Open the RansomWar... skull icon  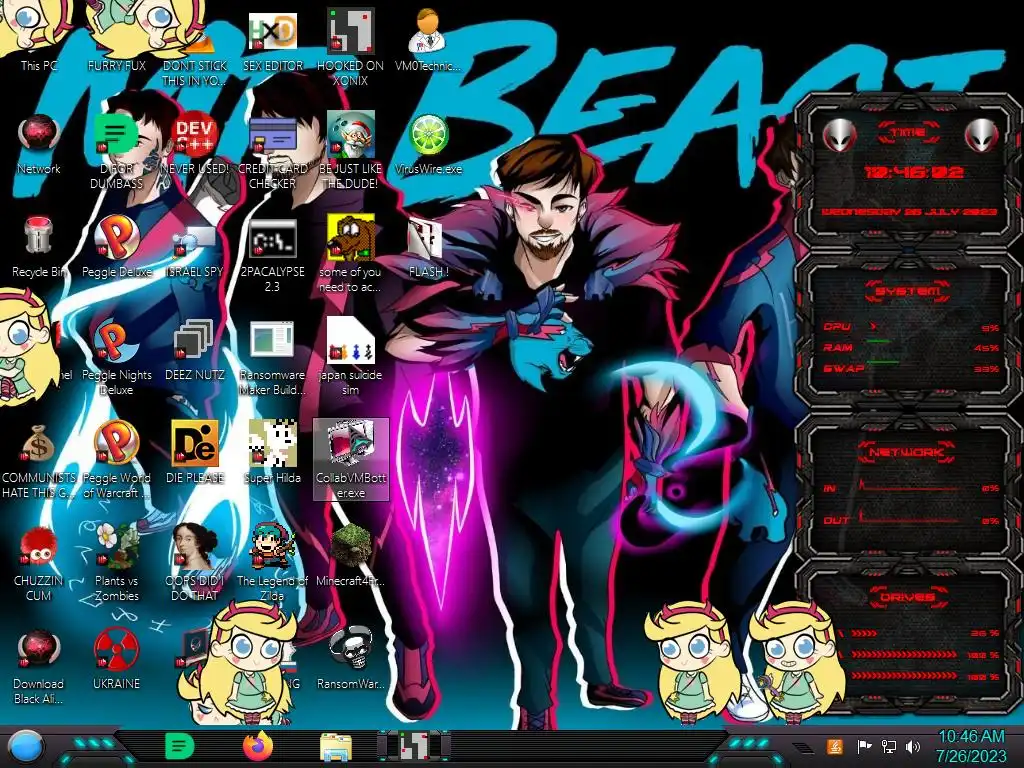point(350,658)
